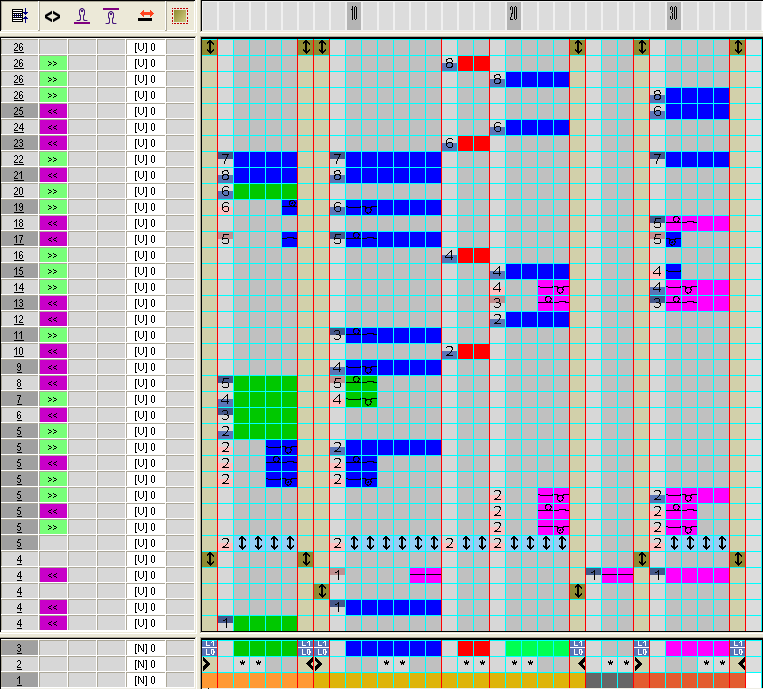Click the row list settings icon in toolbar
763x689 pixels.
[x=19, y=16]
